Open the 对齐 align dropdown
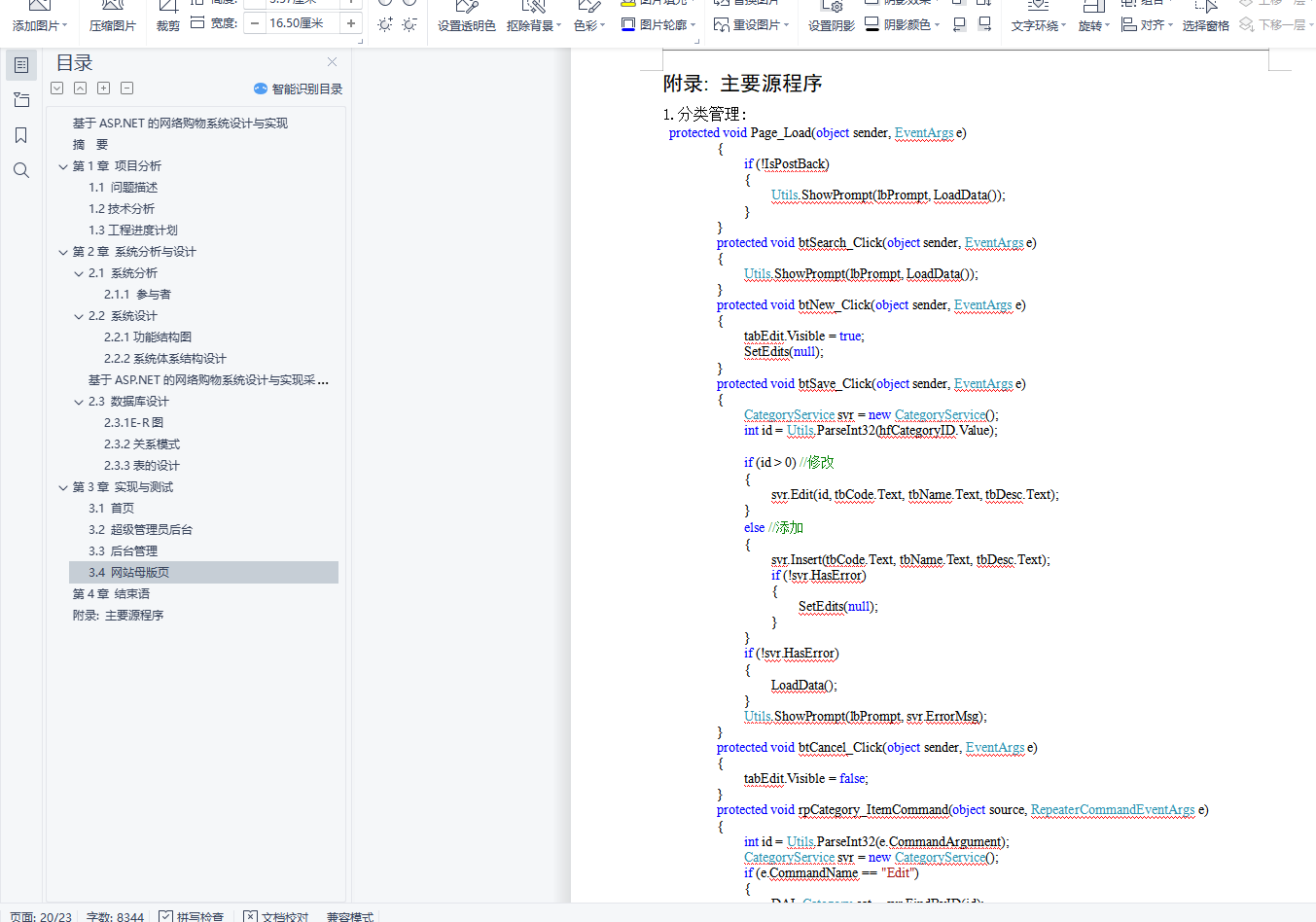The width and height of the screenshot is (1316, 922). tap(1148, 24)
